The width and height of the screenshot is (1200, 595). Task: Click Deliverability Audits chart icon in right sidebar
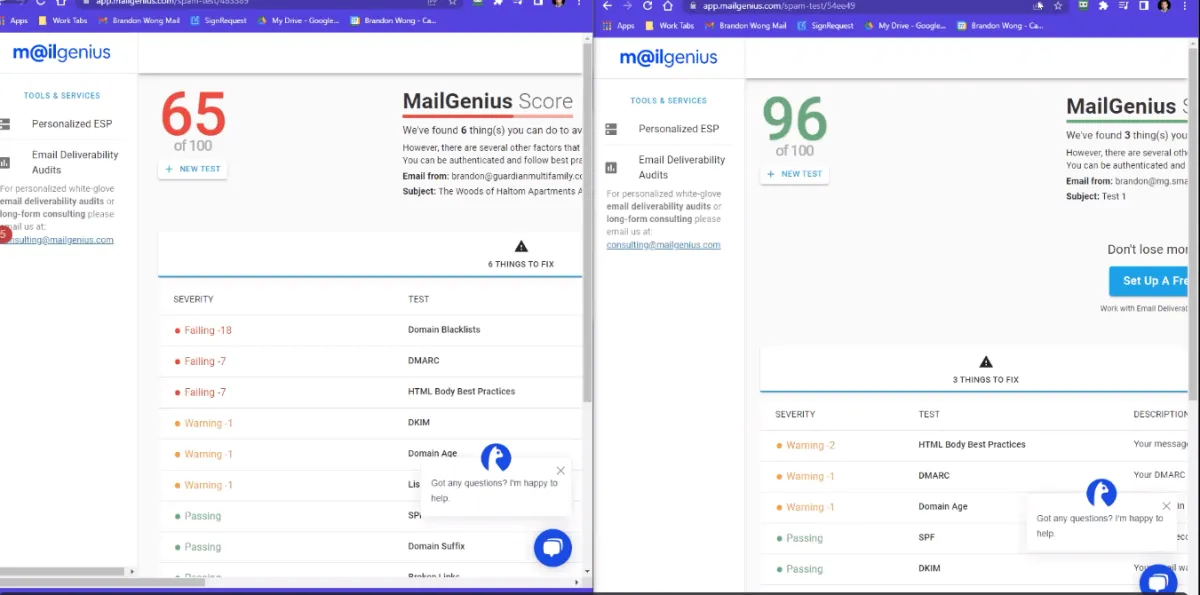(611, 167)
